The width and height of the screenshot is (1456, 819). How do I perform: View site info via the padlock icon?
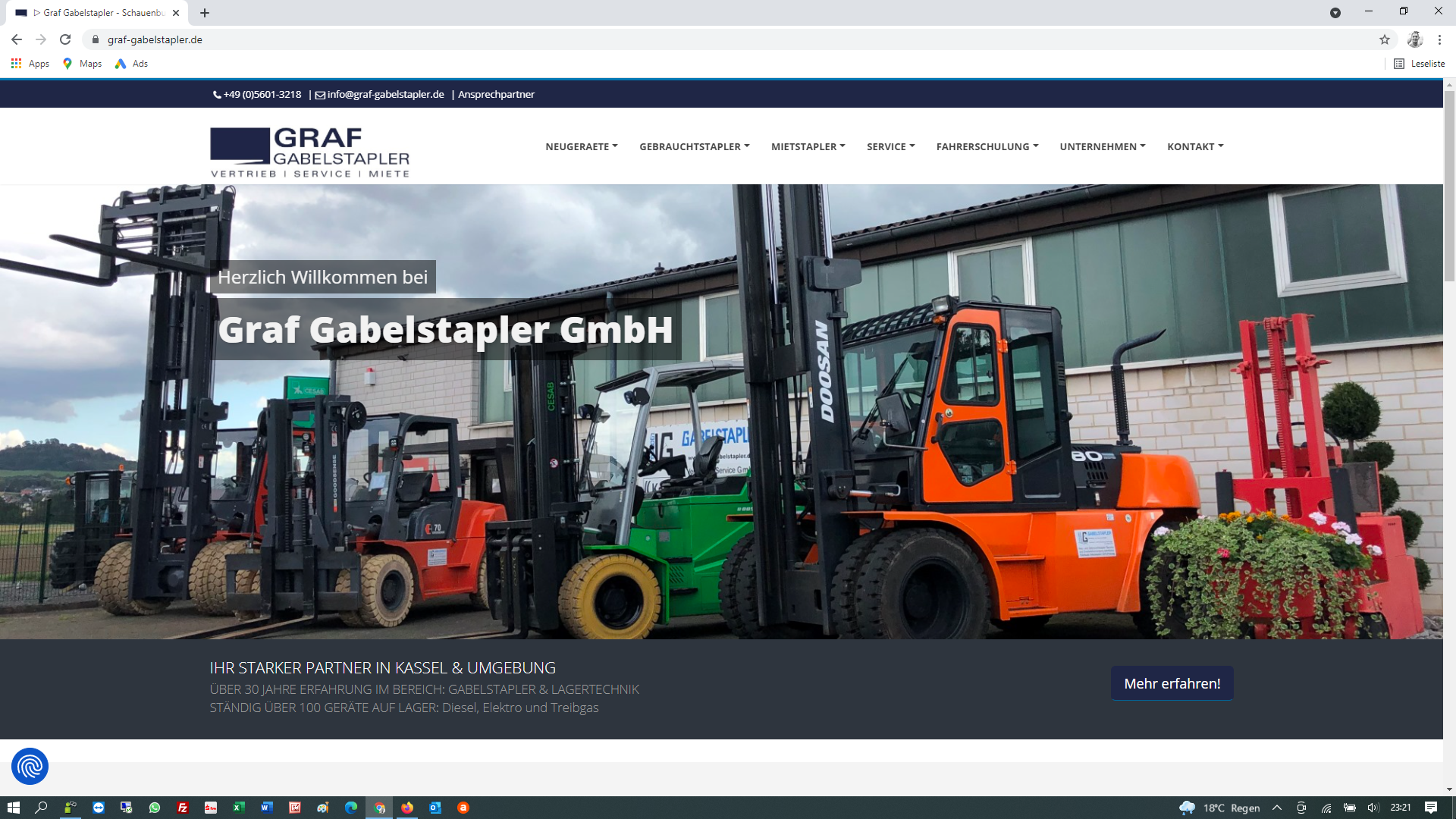click(x=96, y=39)
